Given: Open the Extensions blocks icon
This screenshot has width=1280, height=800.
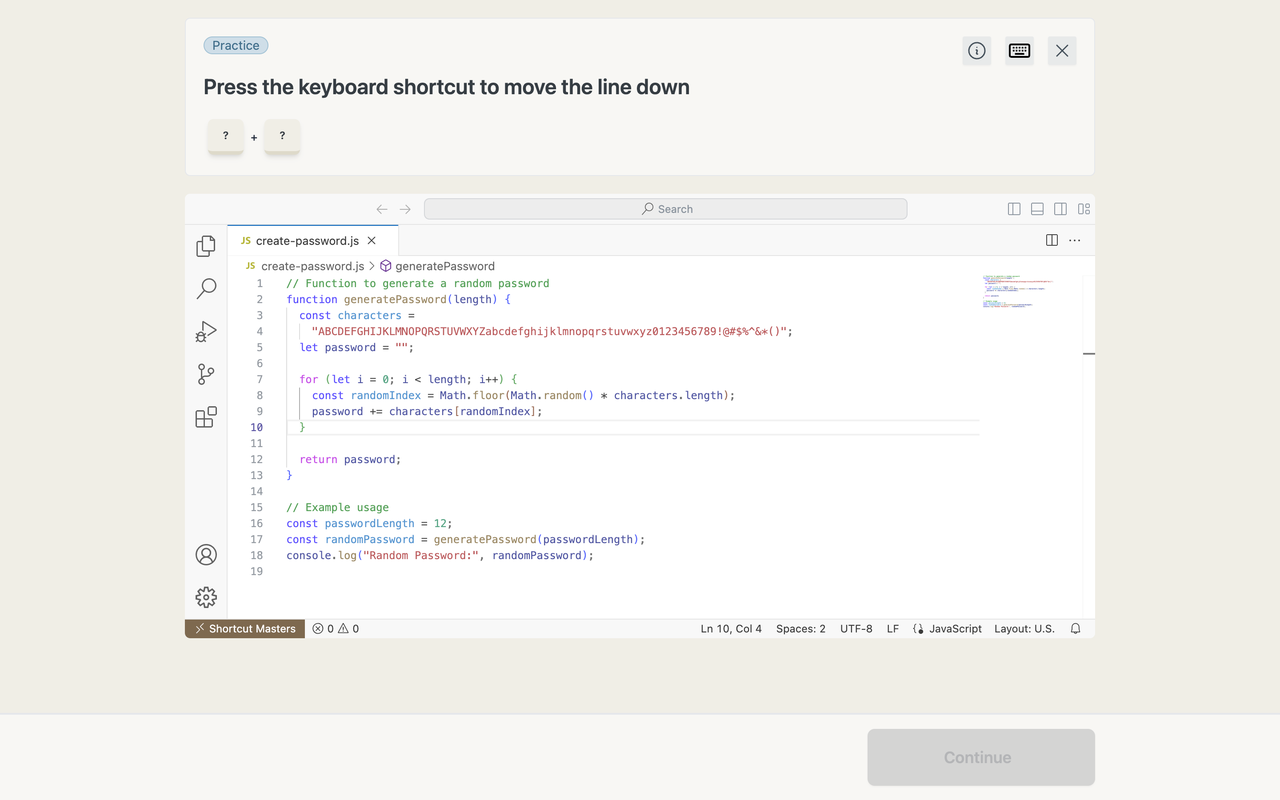Looking at the screenshot, I should coord(206,417).
